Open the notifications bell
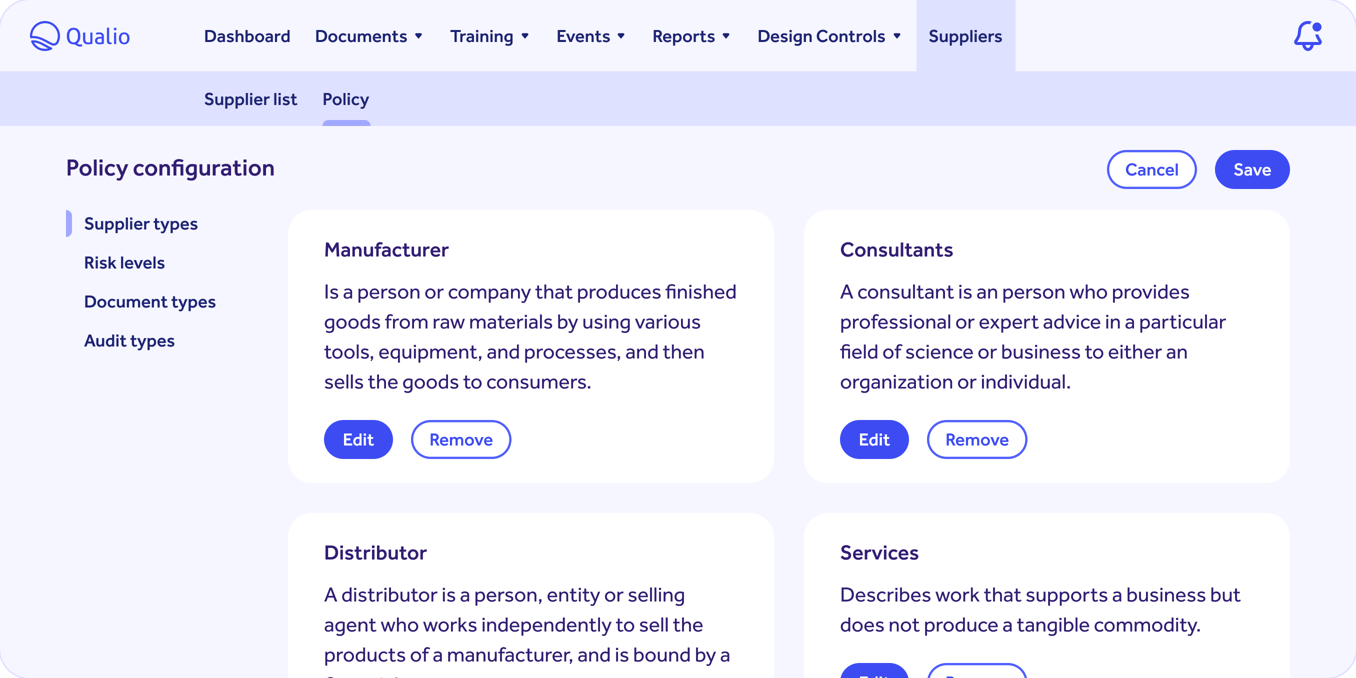 tap(1308, 35)
